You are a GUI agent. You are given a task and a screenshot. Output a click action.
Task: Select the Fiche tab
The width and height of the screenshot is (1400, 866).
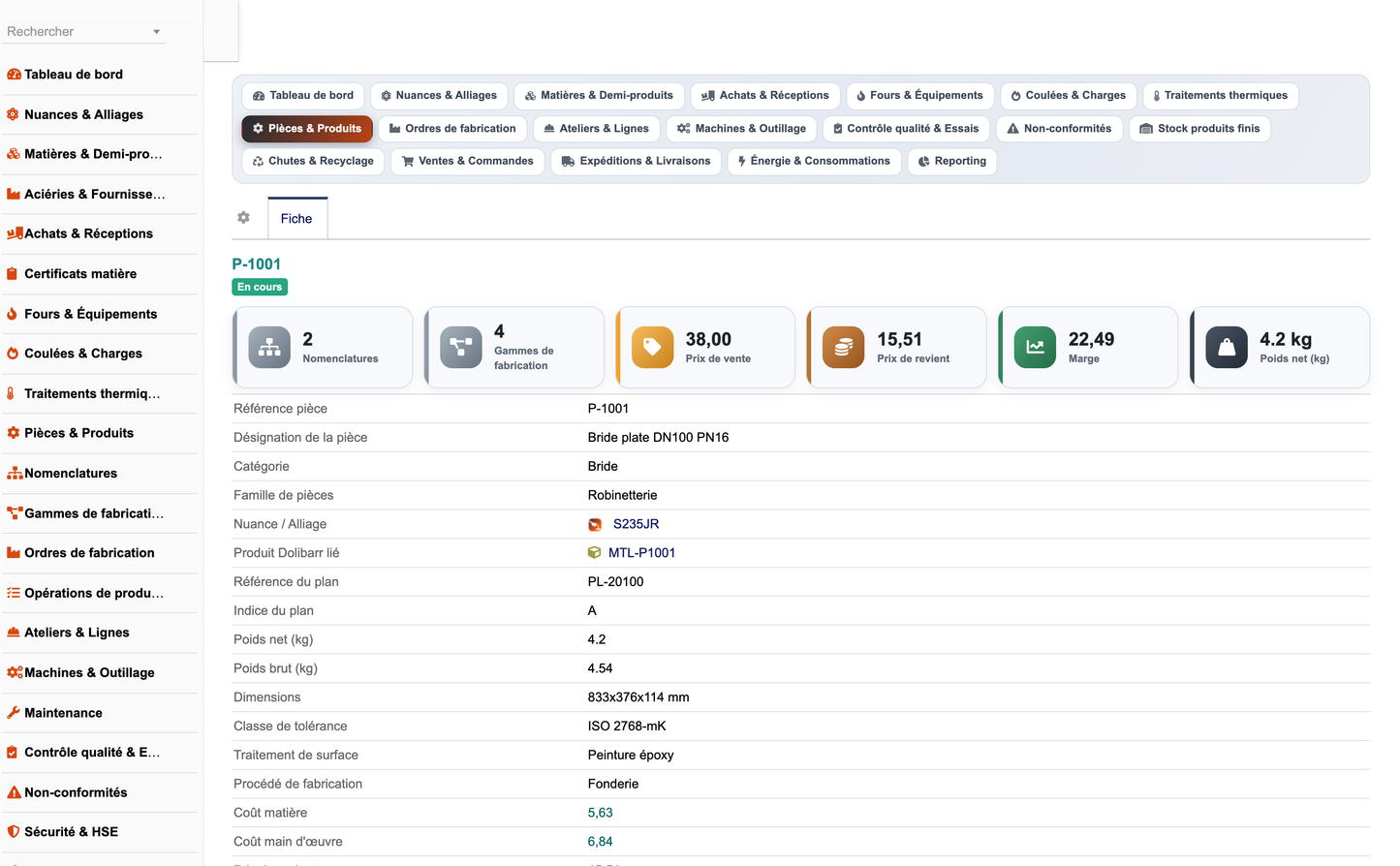297,219
